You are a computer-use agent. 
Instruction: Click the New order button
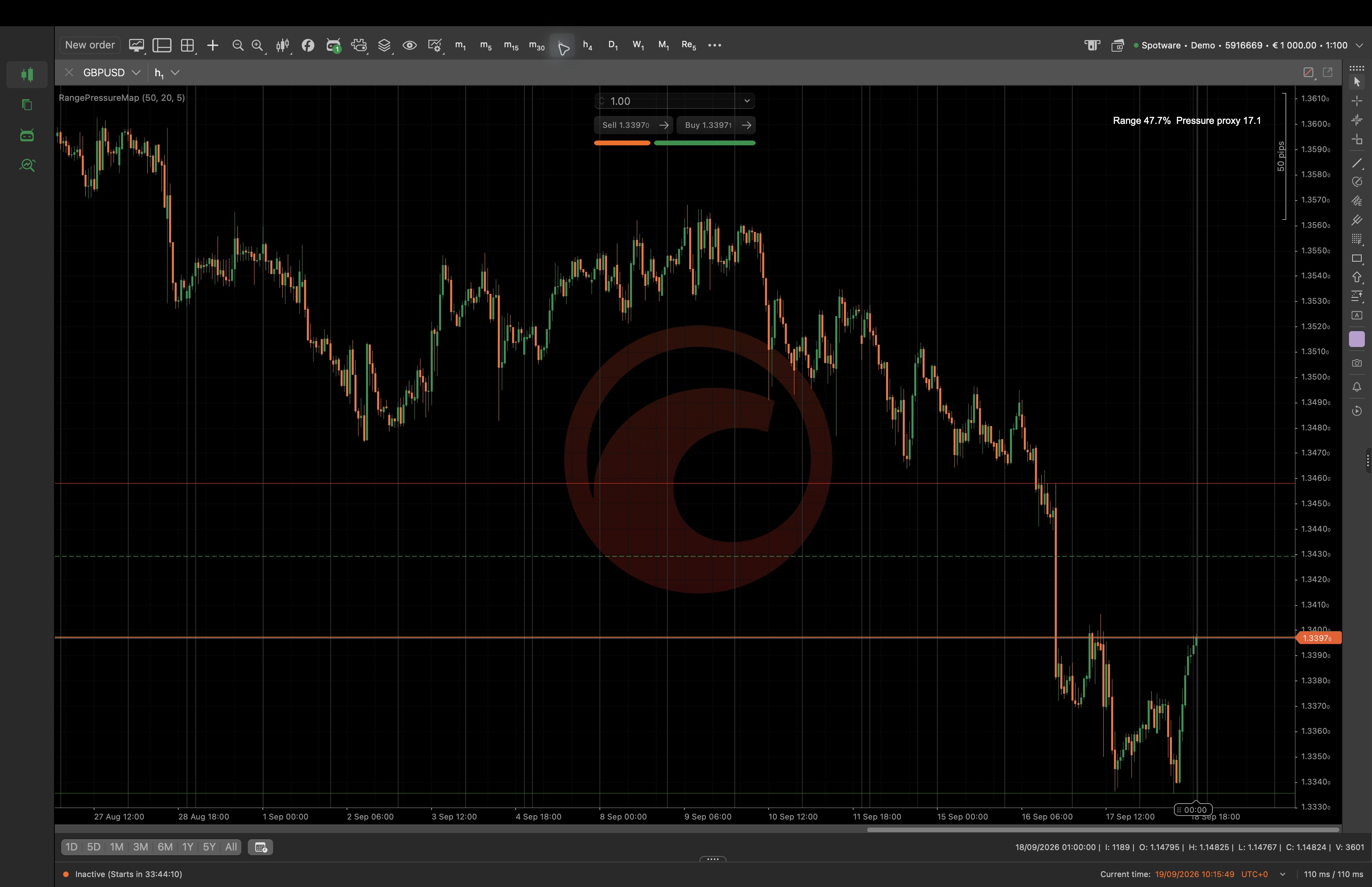point(90,45)
